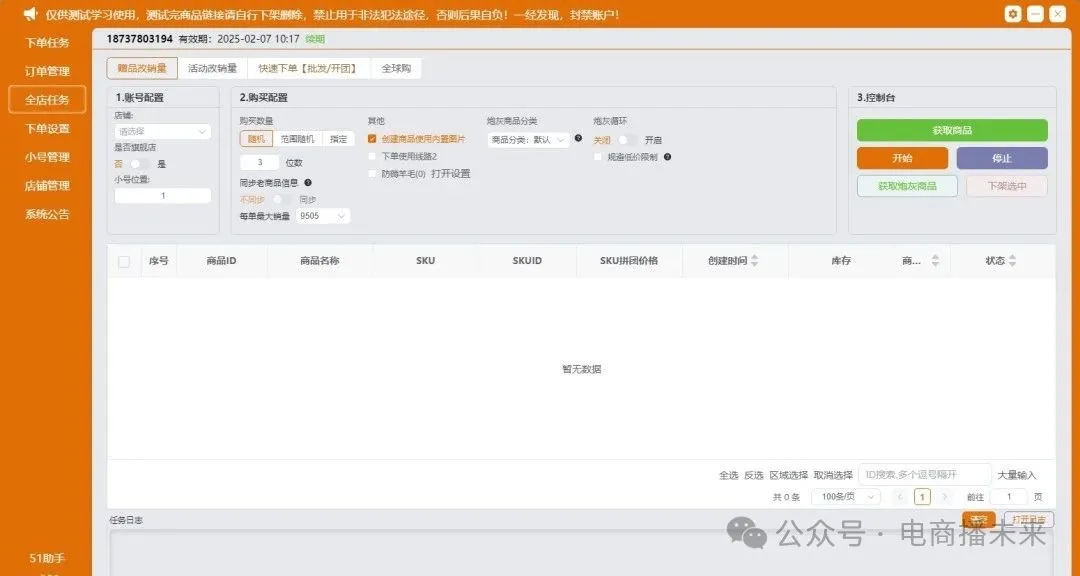The height and width of the screenshot is (576, 1080).
Task: Open settings via the gear icon
Action: pyautogui.click(x=1013, y=14)
